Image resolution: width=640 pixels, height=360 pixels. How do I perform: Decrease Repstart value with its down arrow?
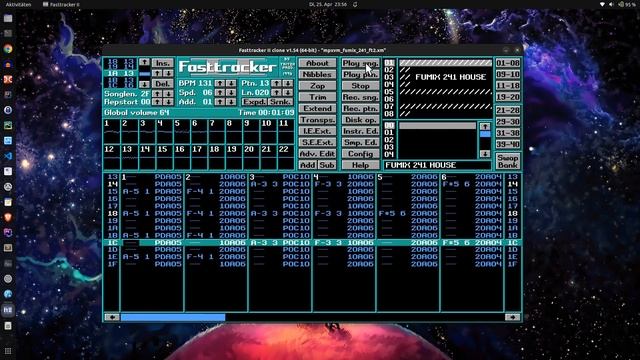click(169, 102)
